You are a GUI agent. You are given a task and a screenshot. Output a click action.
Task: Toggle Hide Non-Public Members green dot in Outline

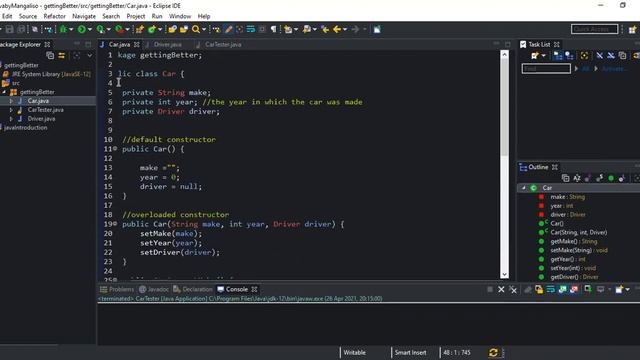(x=611, y=178)
